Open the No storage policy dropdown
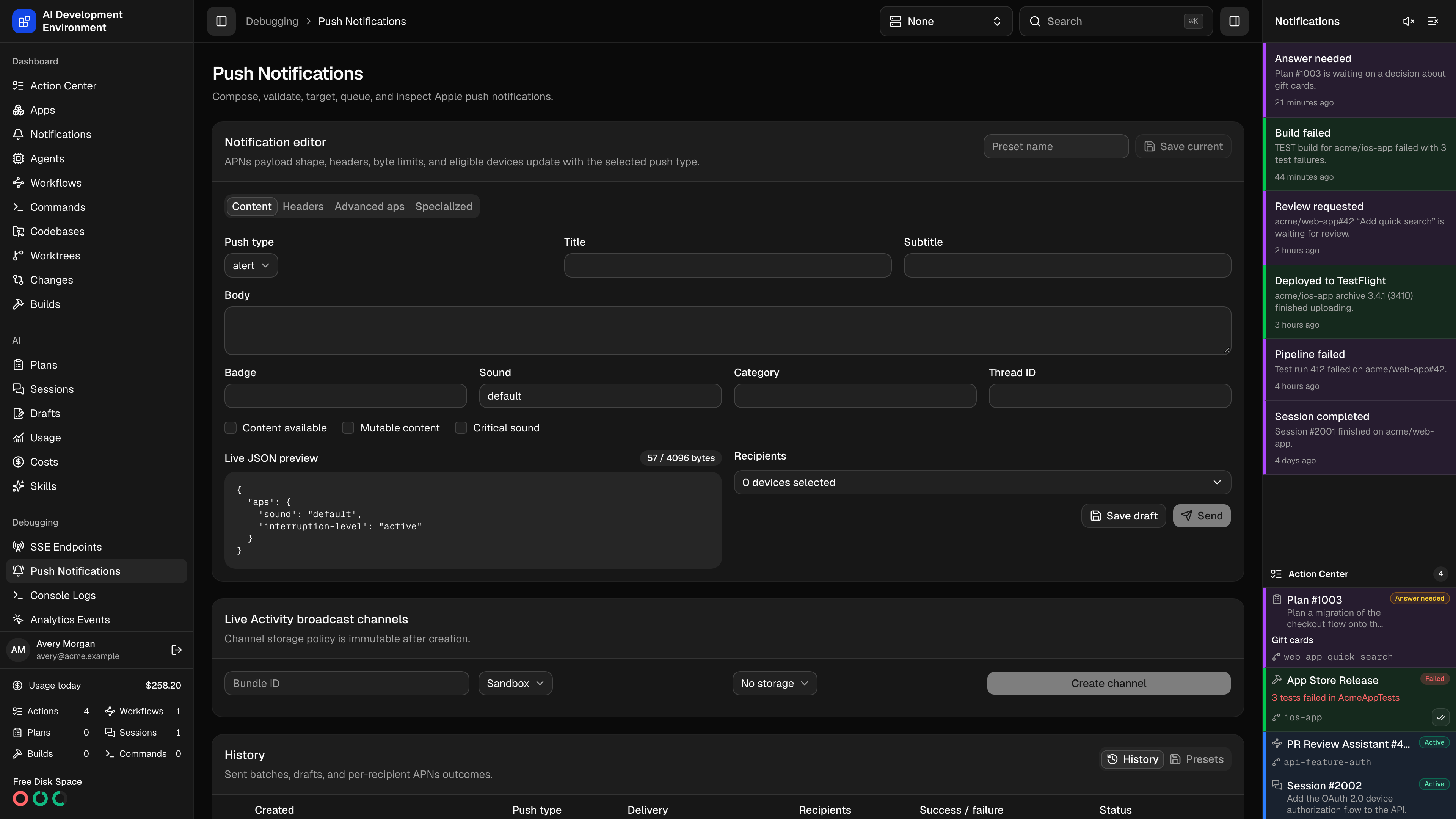Viewport: 1456px width, 819px height. click(775, 684)
